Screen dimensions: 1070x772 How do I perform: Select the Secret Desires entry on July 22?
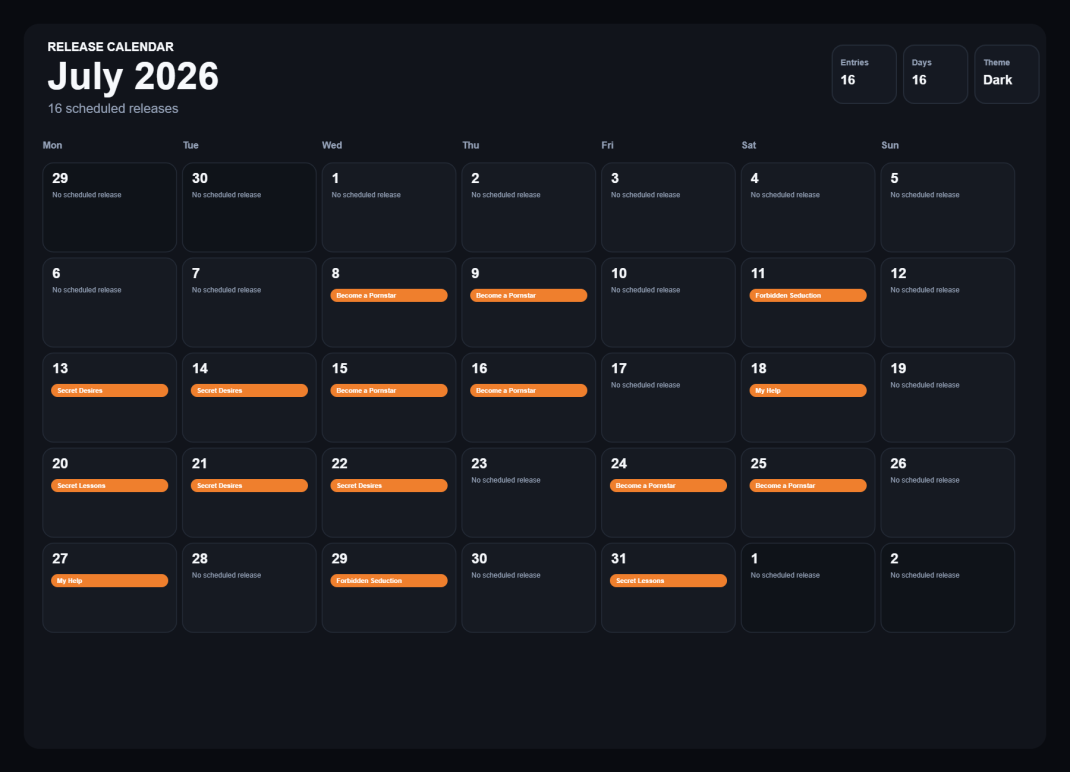(x=389, y=485)
